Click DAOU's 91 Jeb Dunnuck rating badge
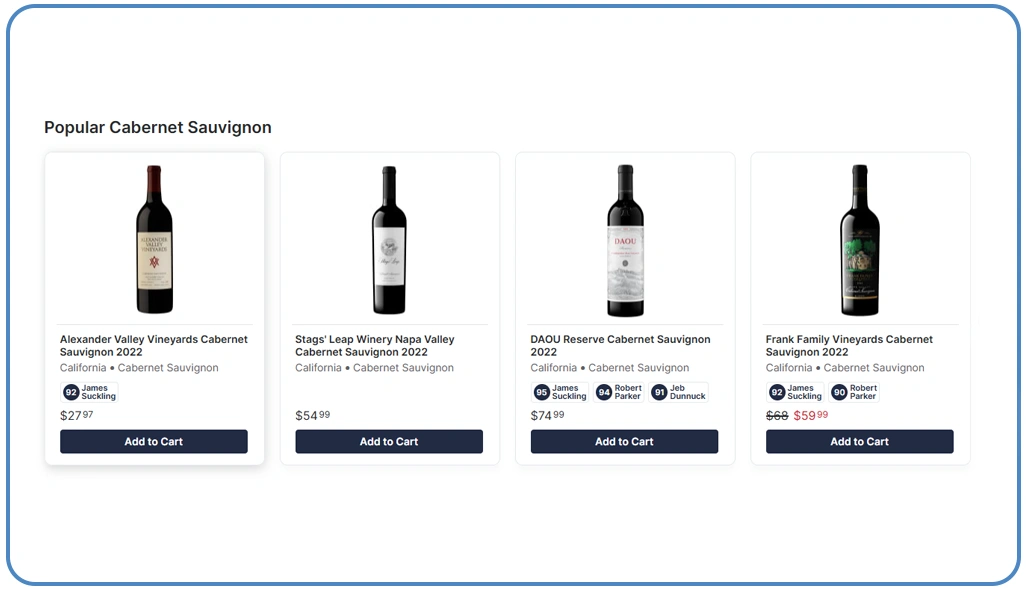 tap(679, 393)
